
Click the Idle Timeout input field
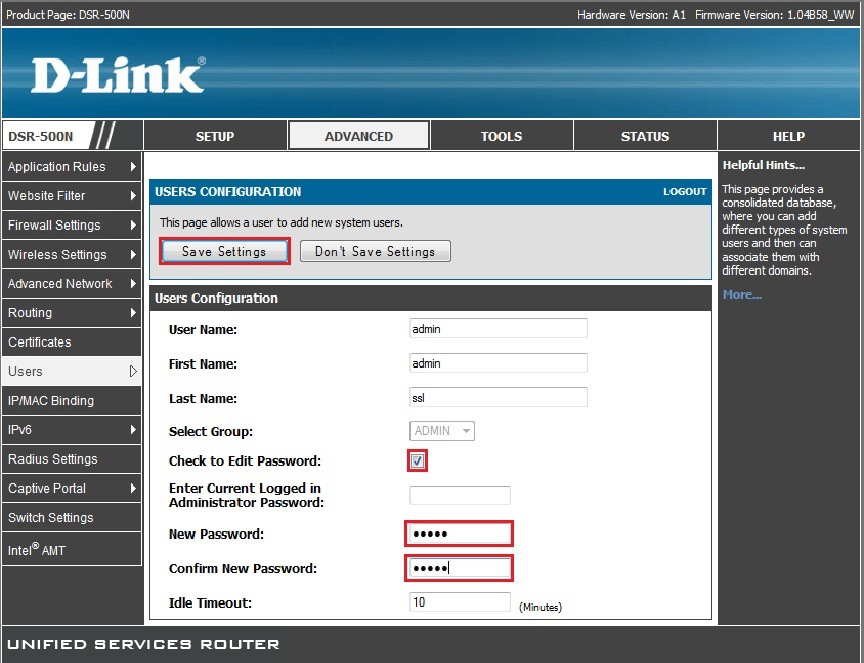pos(460,602)
